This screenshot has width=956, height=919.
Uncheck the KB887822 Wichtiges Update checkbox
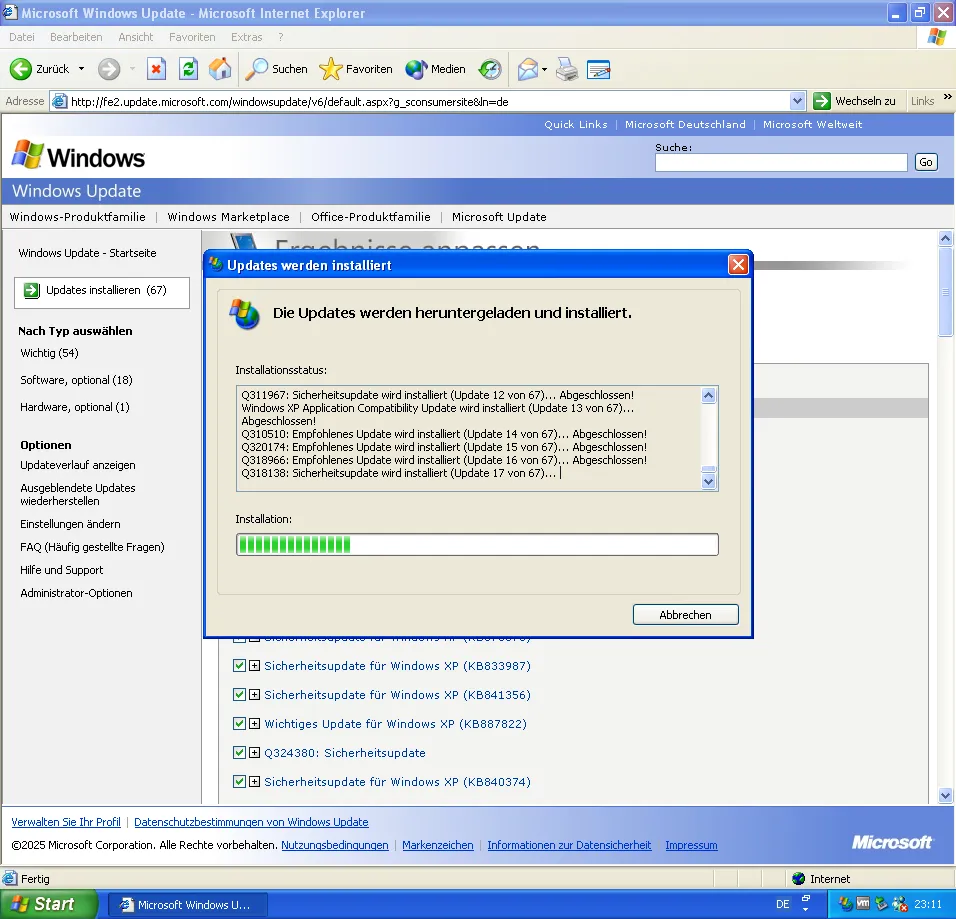[x=239, y=724]
